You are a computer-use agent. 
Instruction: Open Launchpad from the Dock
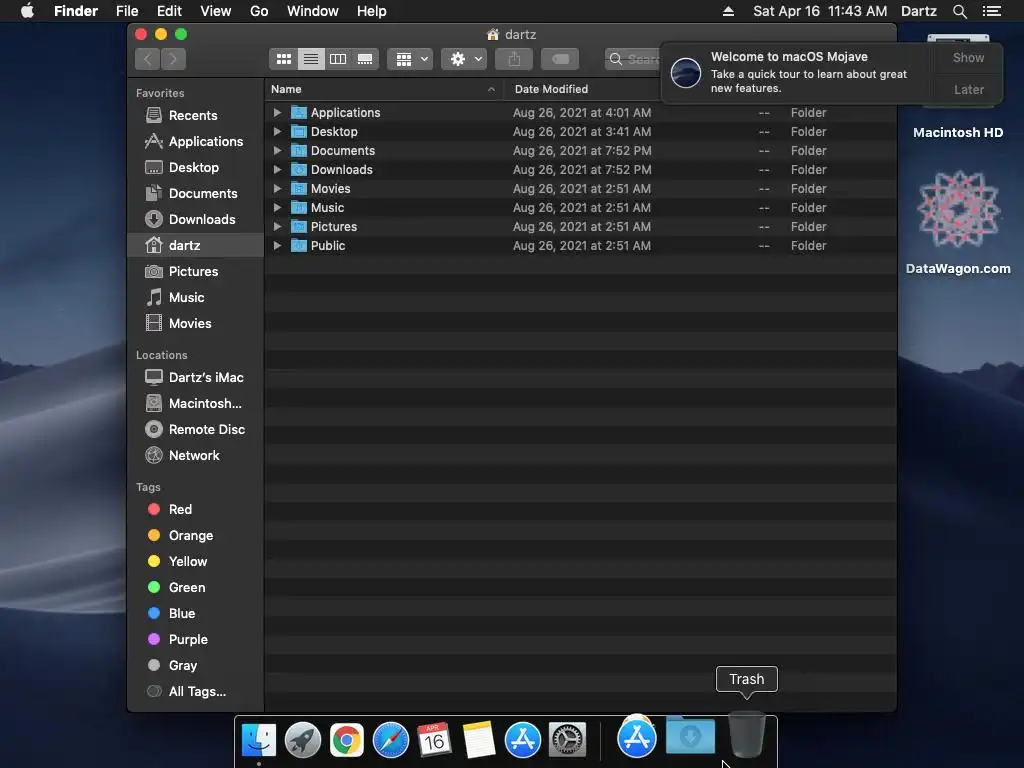tap(303, 740)
